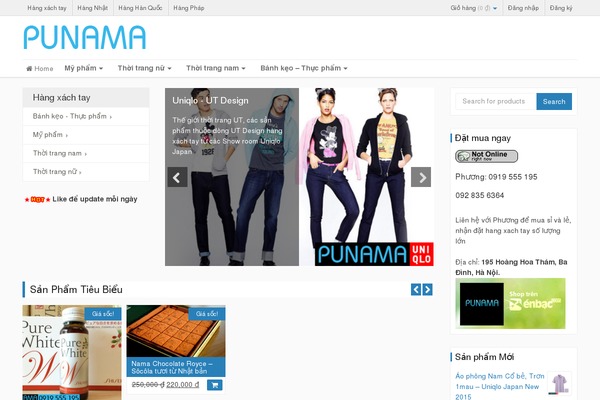
Task: Open the Hàng Nhật top link
Action: (92, 8)
